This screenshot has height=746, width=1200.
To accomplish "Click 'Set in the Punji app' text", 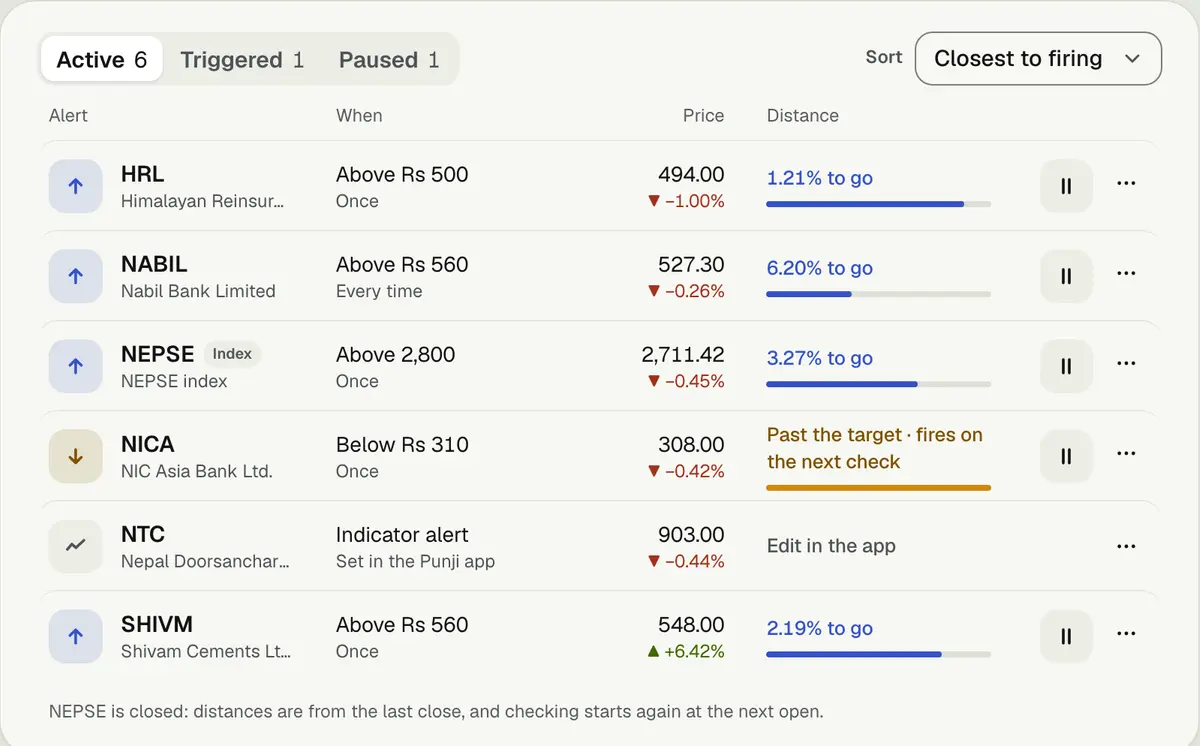I will [415, 562].
